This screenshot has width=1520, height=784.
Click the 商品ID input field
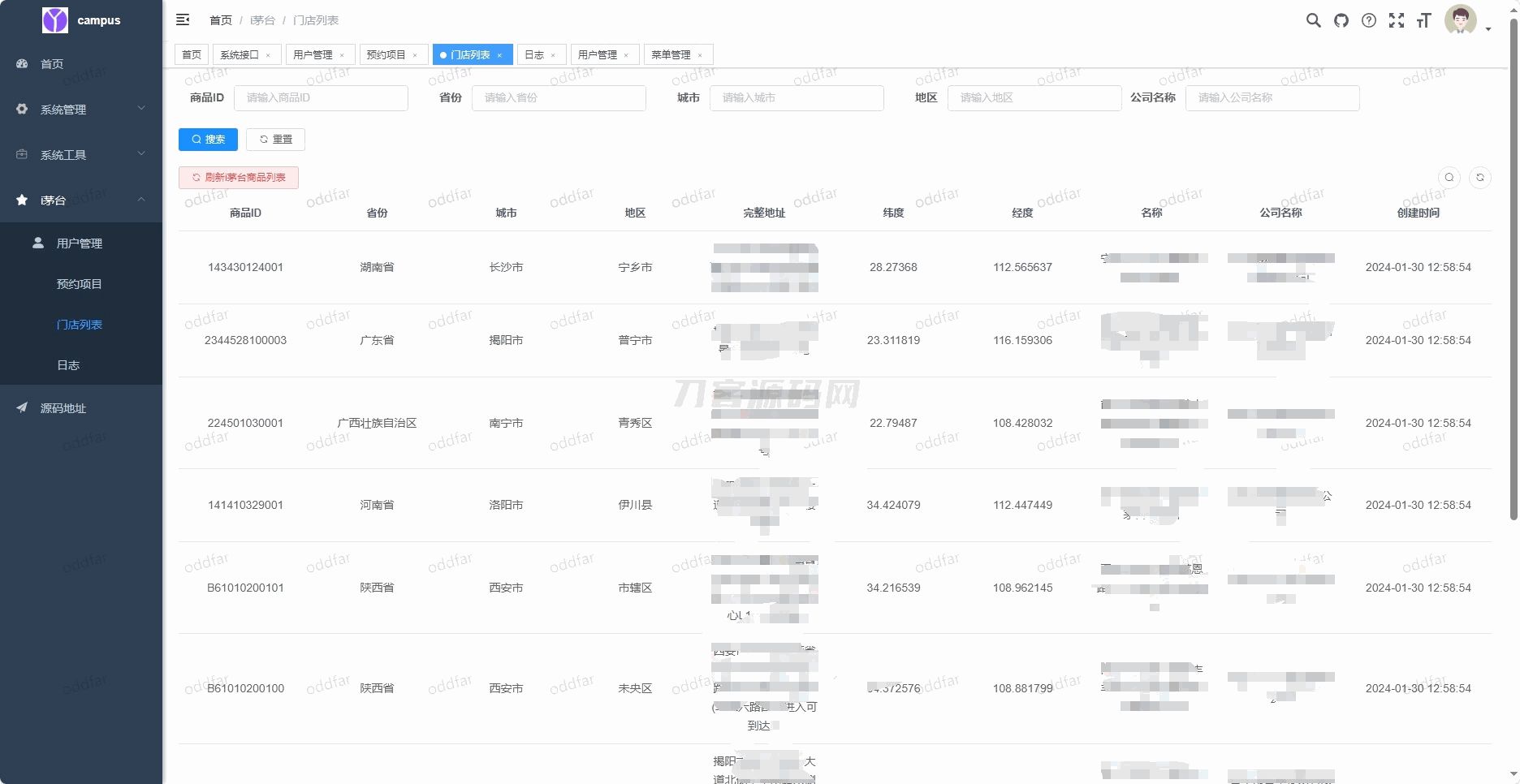click(321, 97)
